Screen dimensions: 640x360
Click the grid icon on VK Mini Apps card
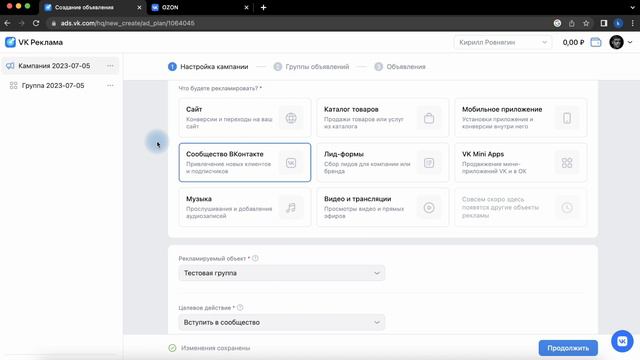[x=567, y=163]
